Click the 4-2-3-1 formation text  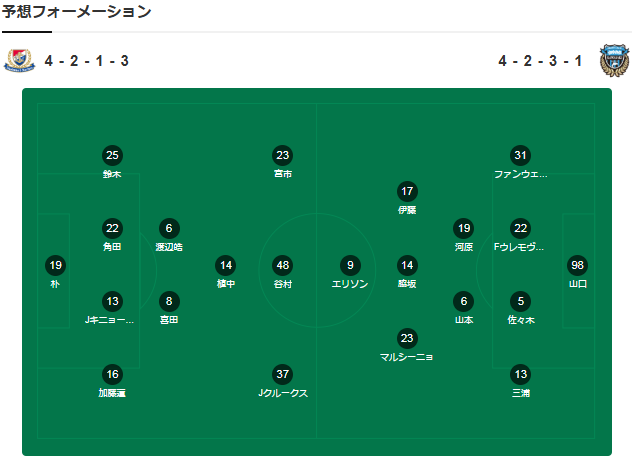(540, 61)
